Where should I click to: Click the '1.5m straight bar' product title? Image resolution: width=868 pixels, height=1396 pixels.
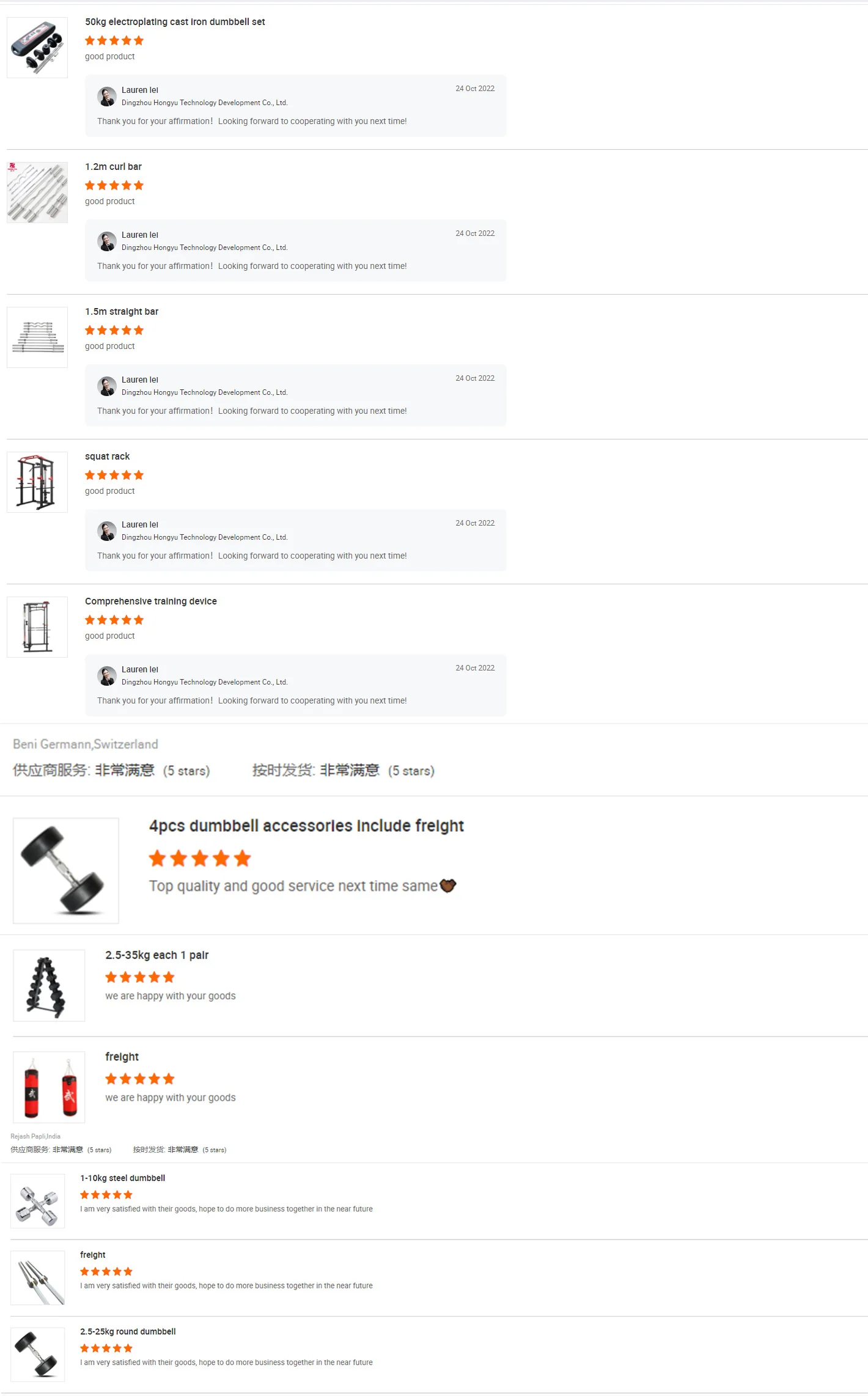tap(122, 312)
